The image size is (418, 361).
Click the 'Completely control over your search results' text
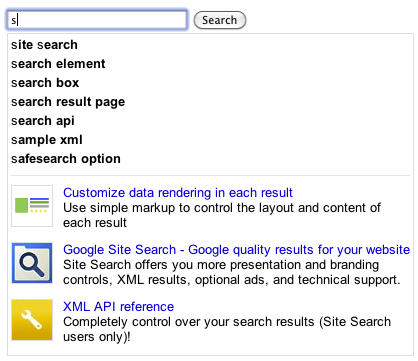[227, 322]
